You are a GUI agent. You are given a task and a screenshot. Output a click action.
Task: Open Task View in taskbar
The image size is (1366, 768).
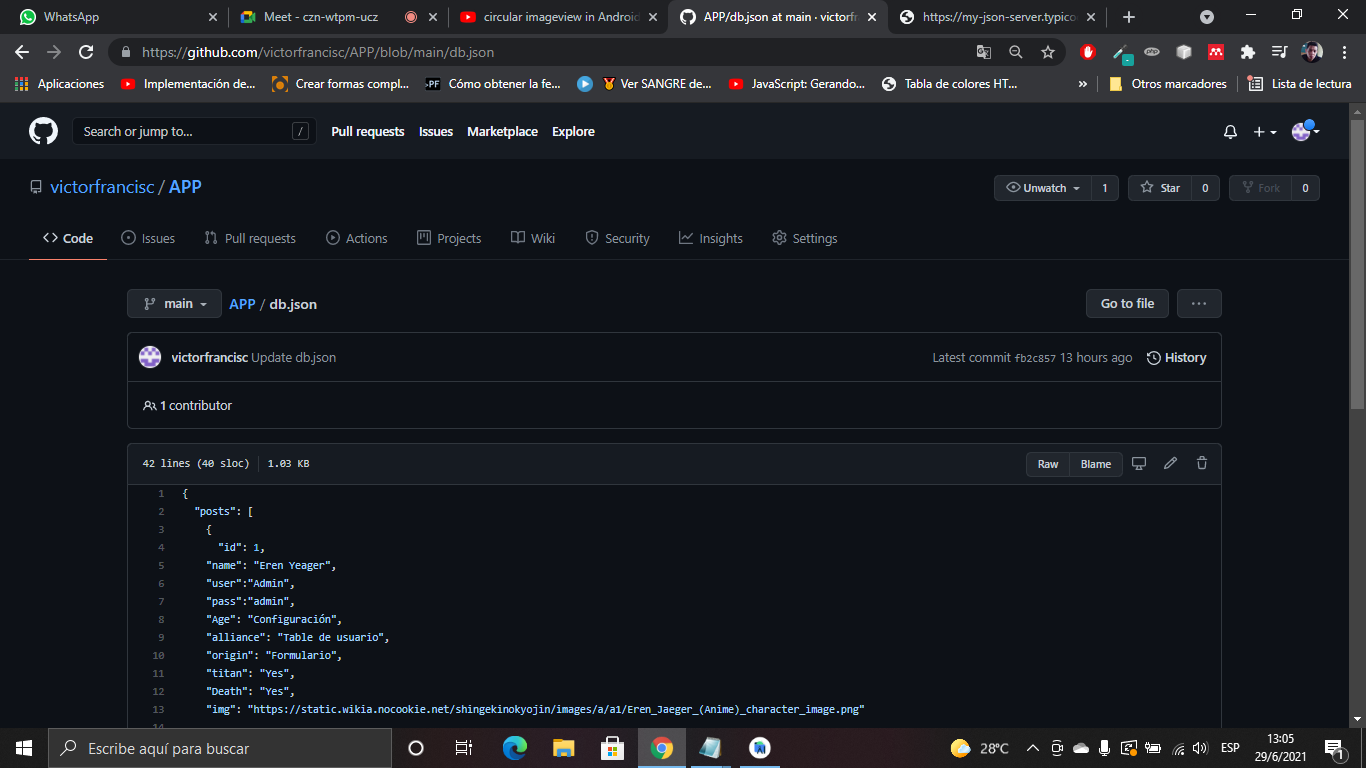[x=464, y=748]
